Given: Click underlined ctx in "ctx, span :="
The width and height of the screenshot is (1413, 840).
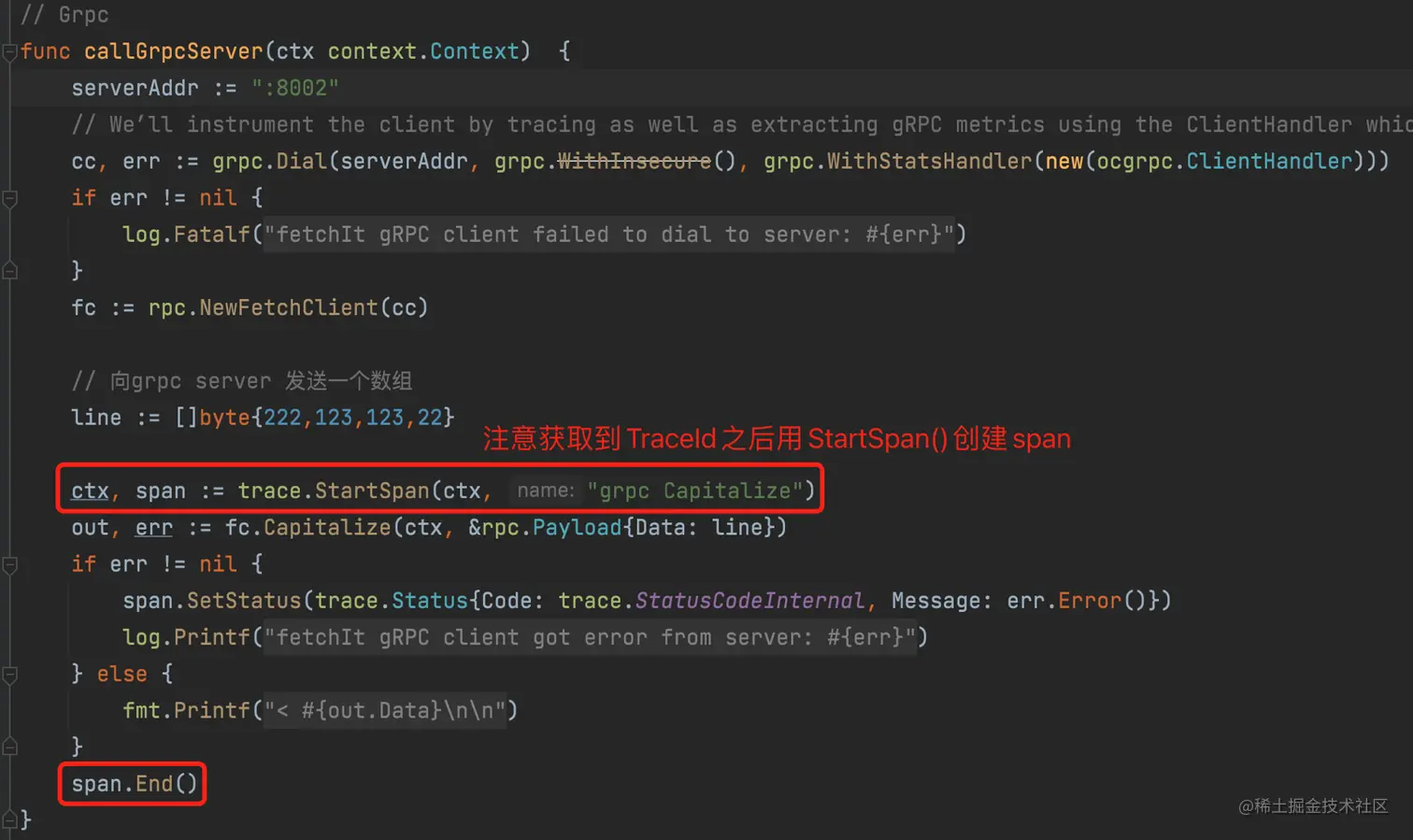Looking at the screenshot, I should (x=91, y=491).
